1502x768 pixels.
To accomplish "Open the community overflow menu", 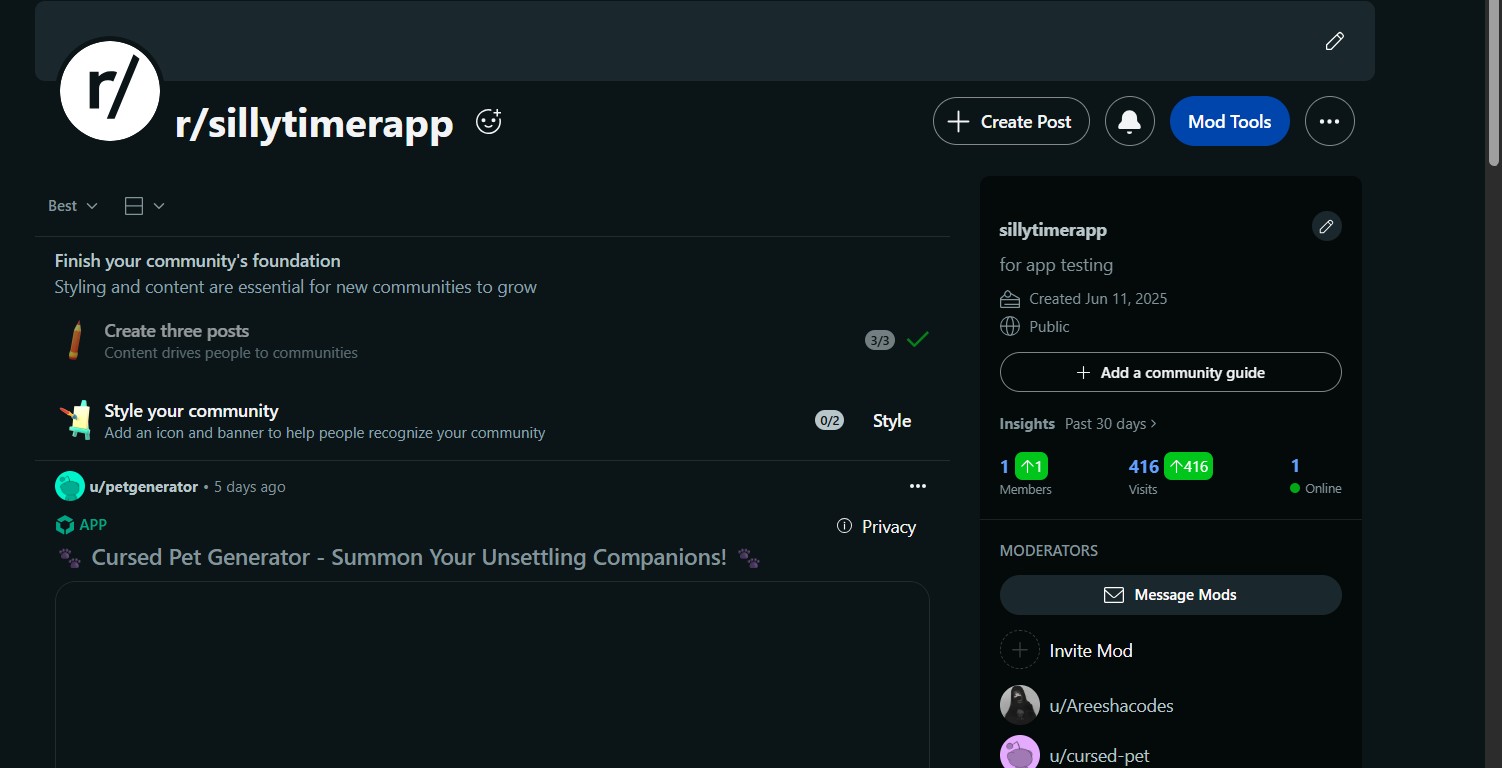I will tap(1330, 122).
